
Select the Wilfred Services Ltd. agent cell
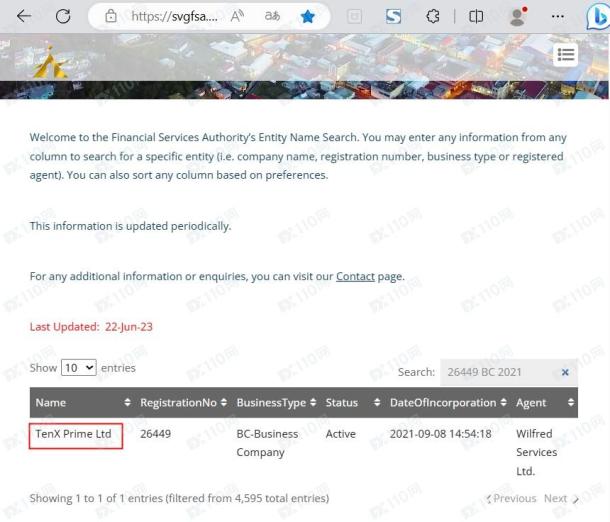point(536,452)
